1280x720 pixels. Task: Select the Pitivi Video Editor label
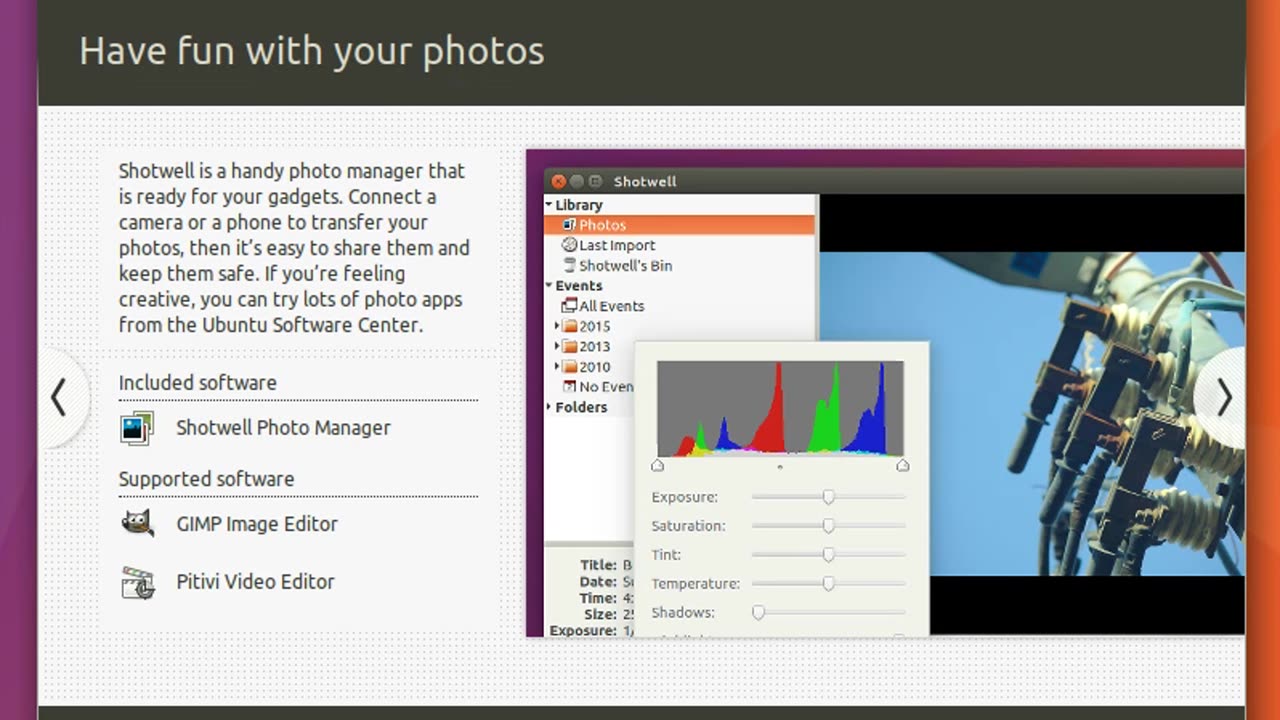tap(255, 582)
